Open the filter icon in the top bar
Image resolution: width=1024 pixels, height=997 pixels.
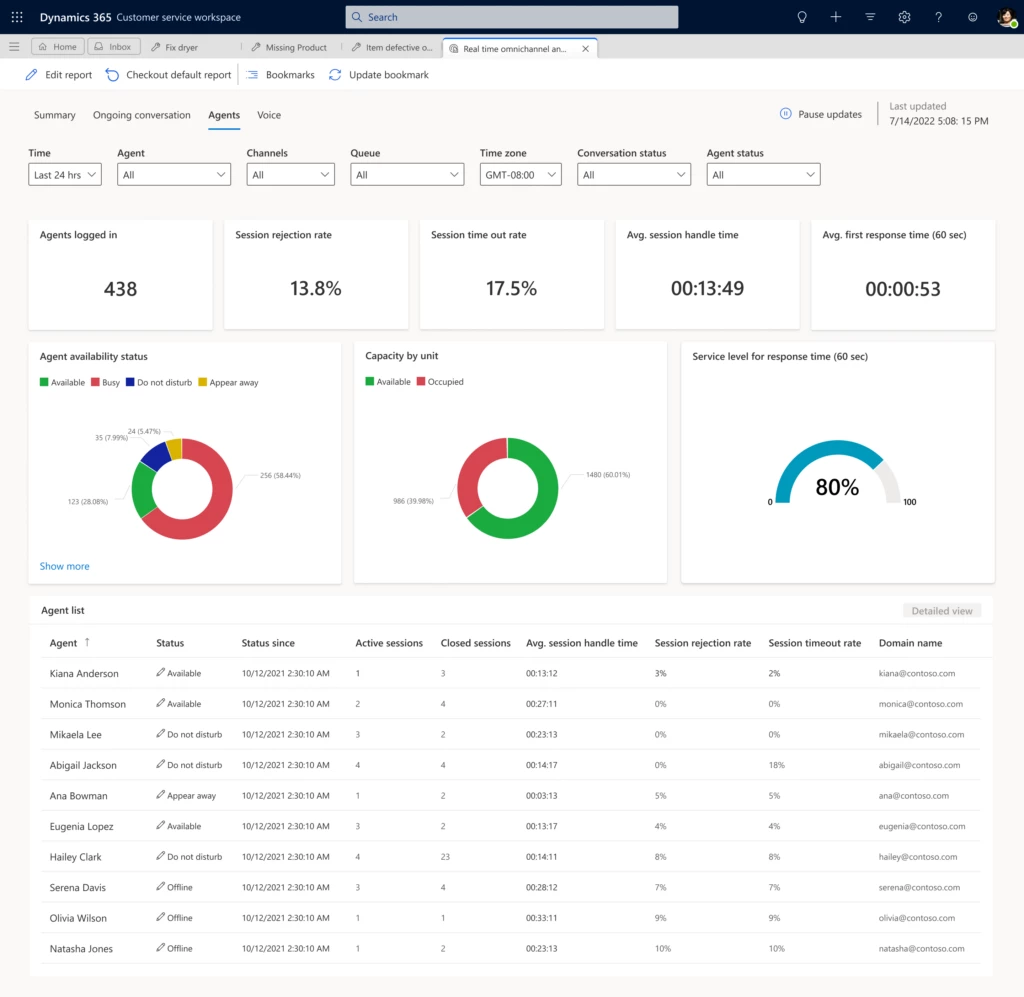tap(869, 16)
